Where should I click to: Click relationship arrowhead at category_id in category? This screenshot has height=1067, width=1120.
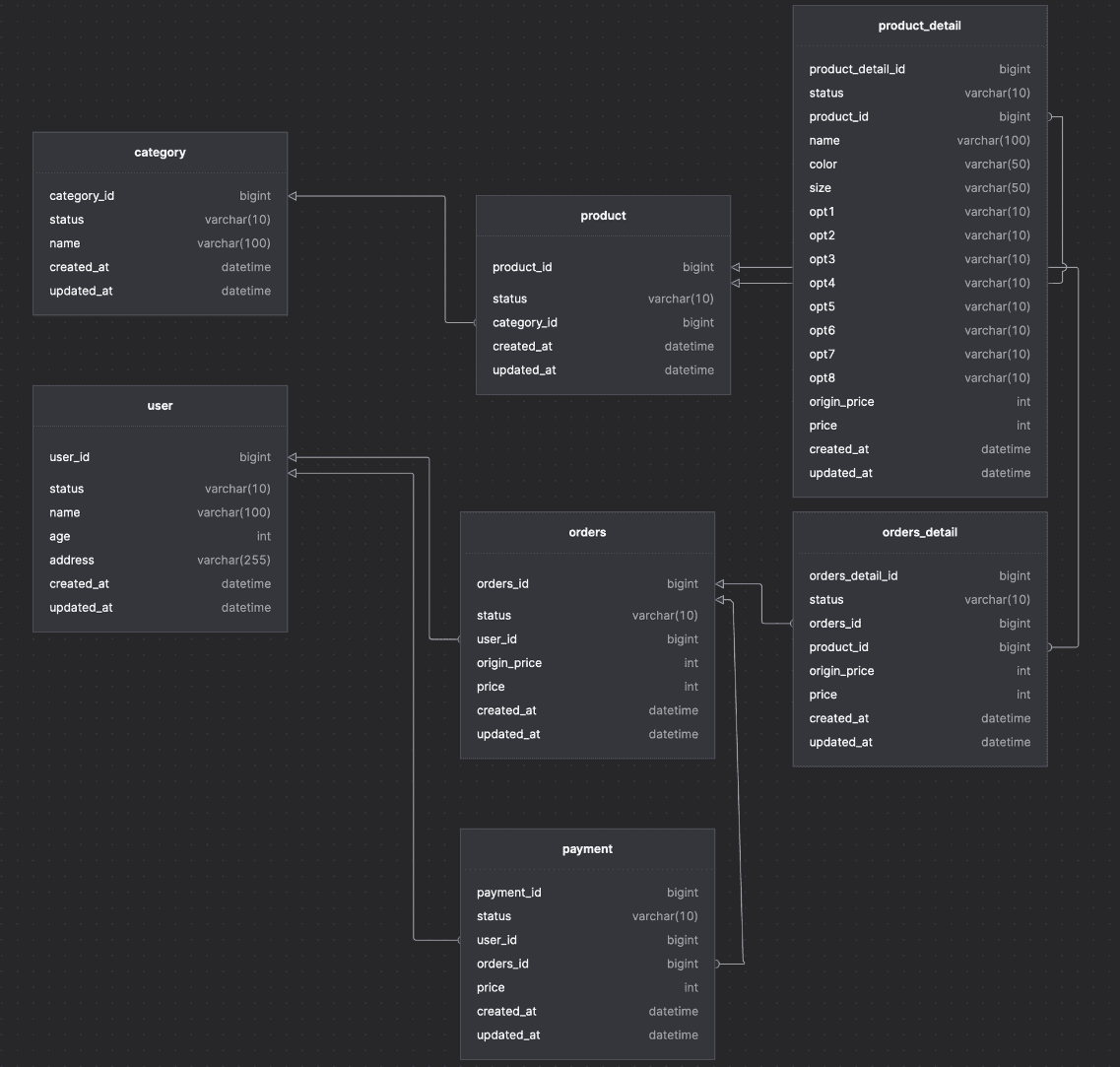[x=294, y=196]
